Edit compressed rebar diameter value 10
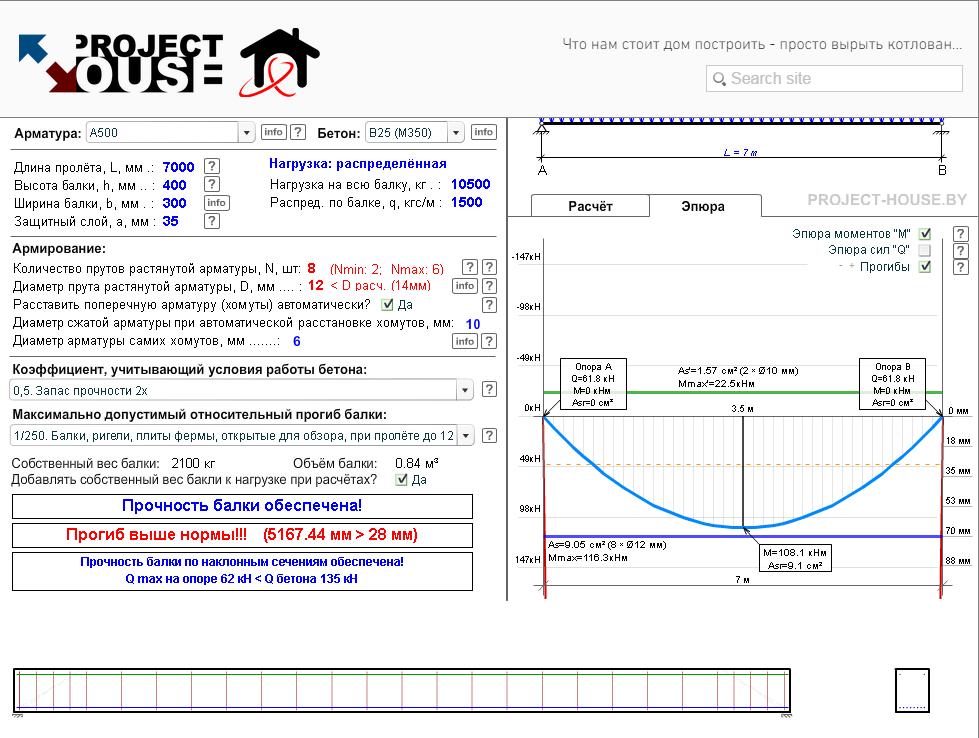 (x=473, y=323)
